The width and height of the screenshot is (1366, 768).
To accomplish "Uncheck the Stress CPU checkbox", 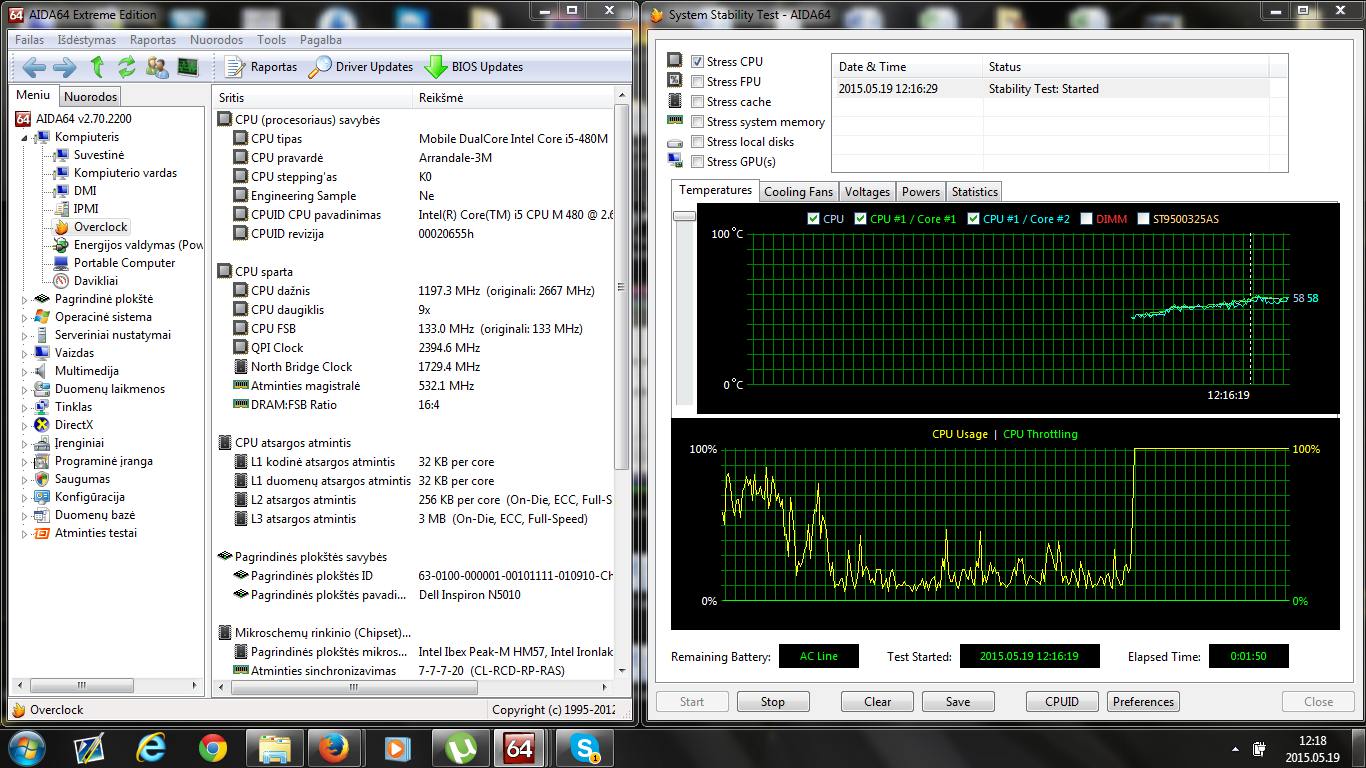I will pyautogui.click(x=698, y=62).
